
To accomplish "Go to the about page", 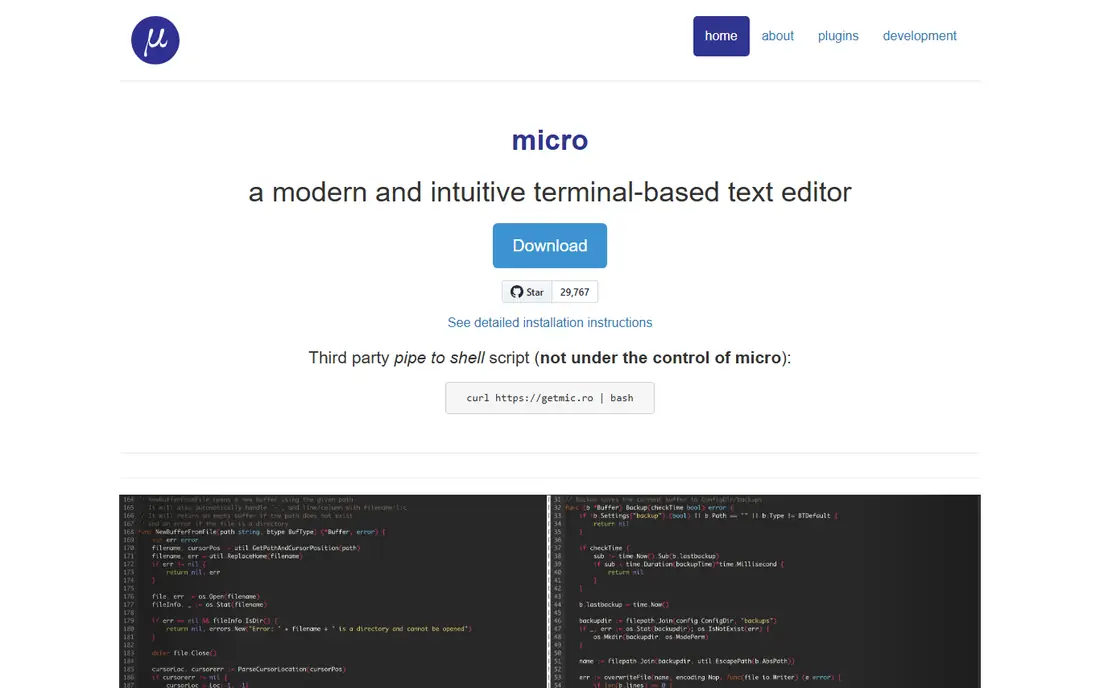I will click(777, 36).
